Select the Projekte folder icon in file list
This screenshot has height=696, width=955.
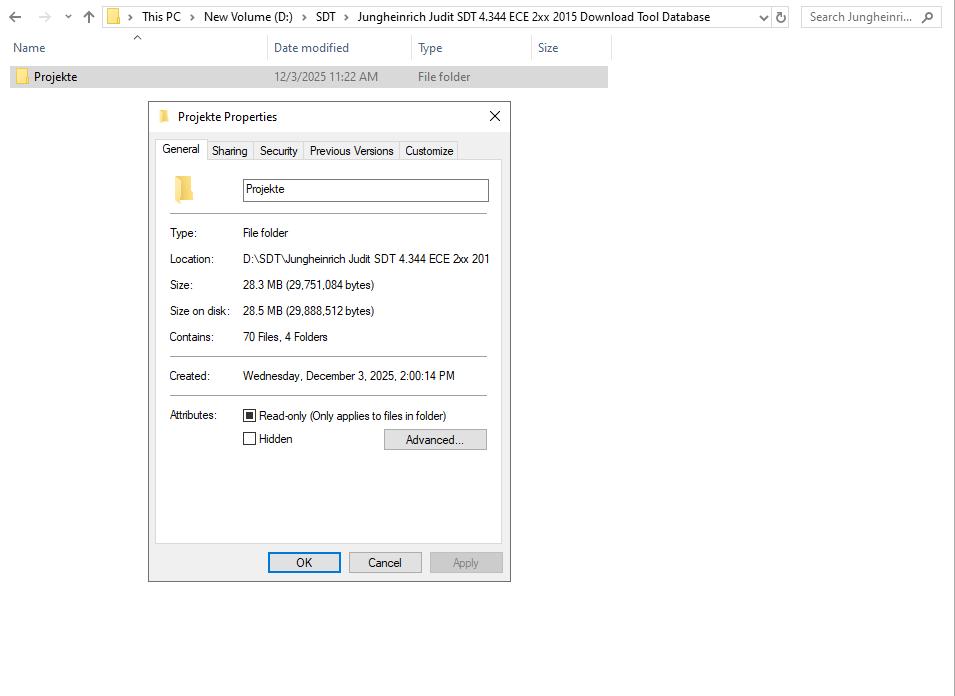(22, 76)
